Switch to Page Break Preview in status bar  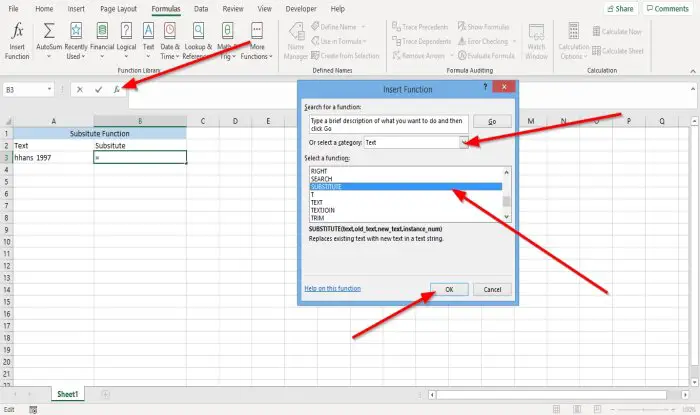click(597, 409)
